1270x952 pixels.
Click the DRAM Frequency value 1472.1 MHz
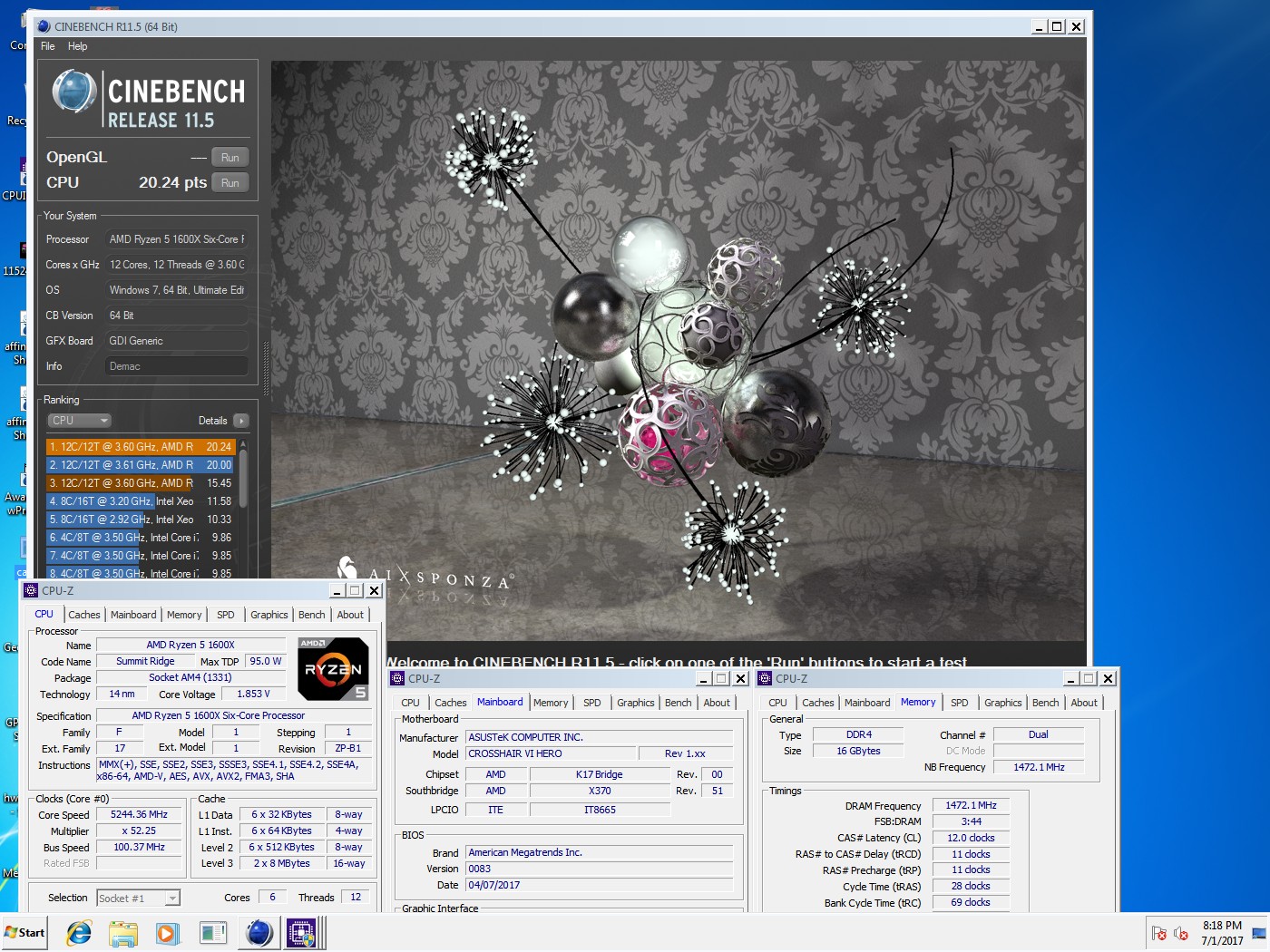click(x=971, y=806)
